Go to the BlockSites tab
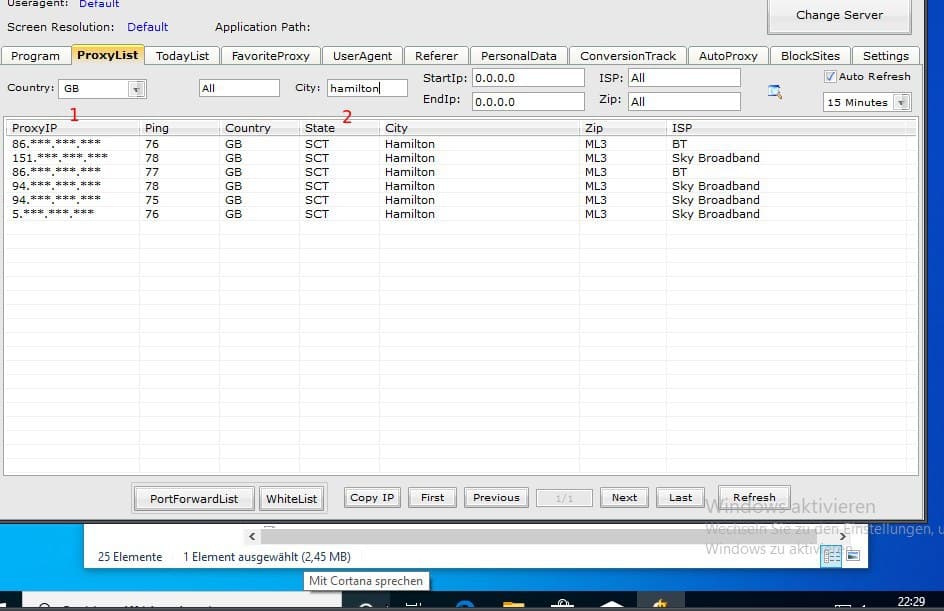944x611 pixels. tap(810, 56)
